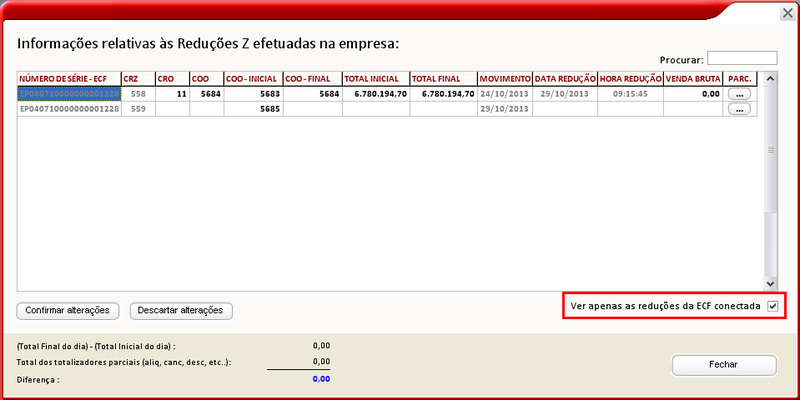The width and height of the screenshot is (800, 400).
Task: Click the scrollbar up arrow in the table
Action: [x=770, y=77]
